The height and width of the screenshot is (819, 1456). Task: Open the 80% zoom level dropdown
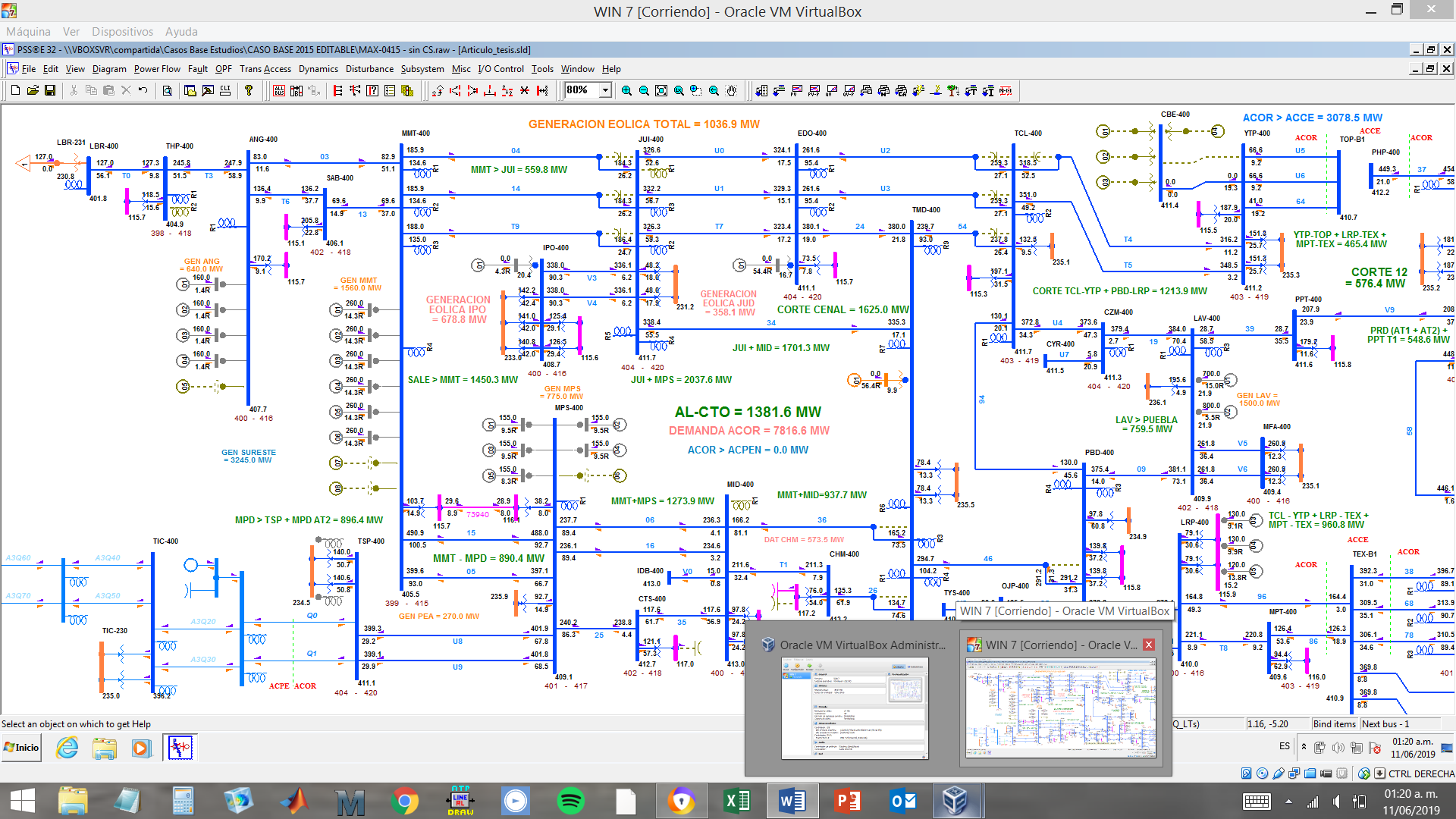605,90
